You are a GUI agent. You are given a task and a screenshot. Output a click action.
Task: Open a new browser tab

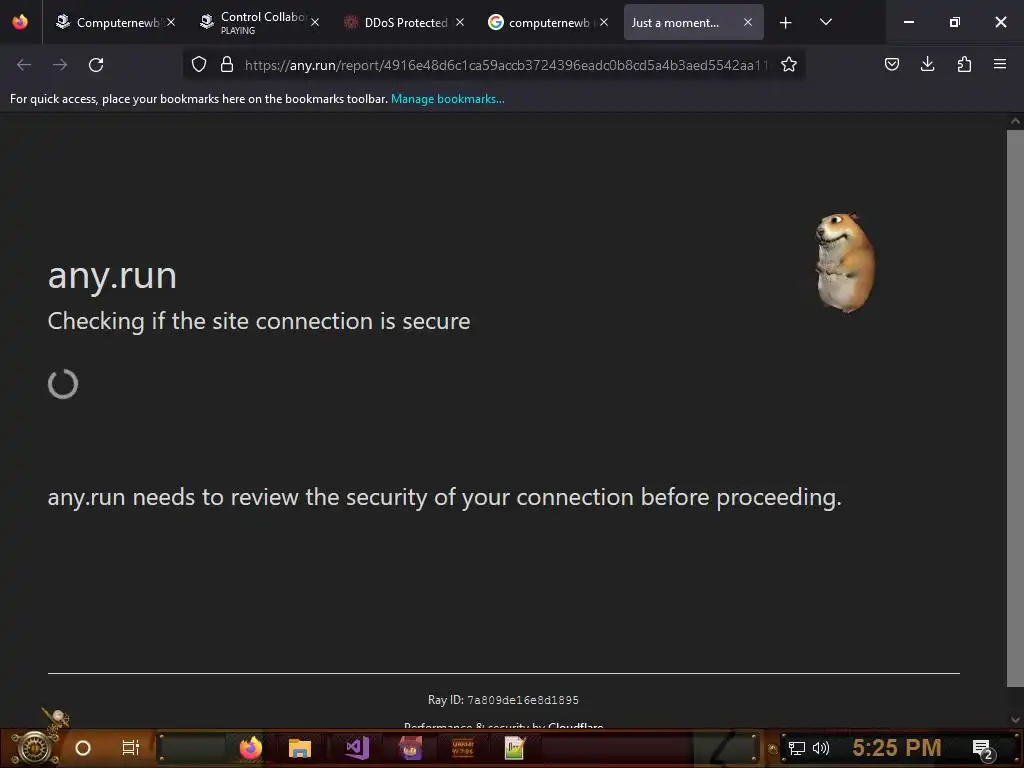(786, 23)
